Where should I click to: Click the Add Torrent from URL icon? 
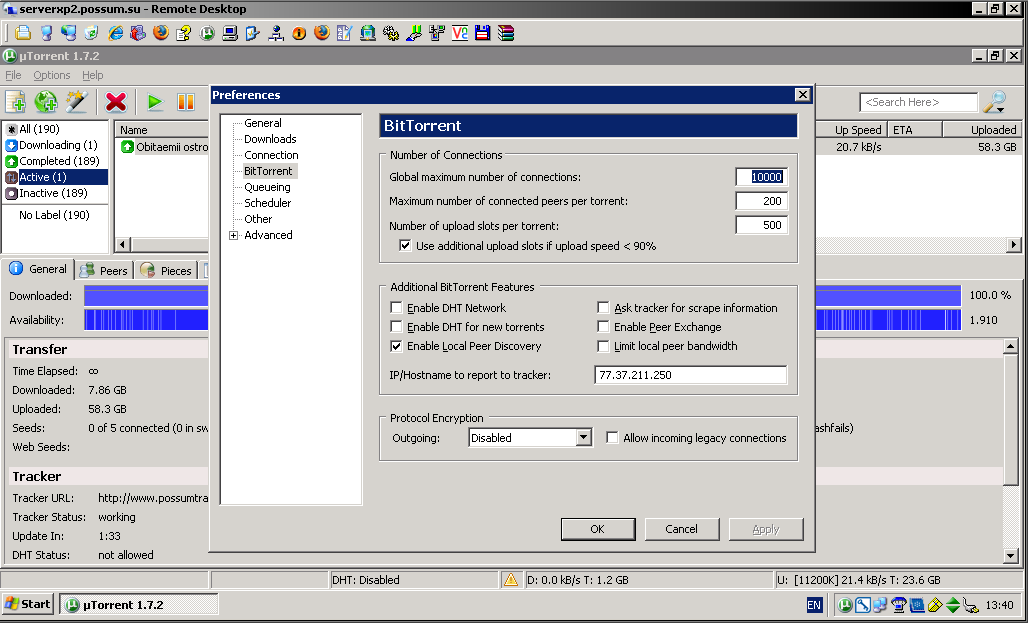tap(46, 102)
